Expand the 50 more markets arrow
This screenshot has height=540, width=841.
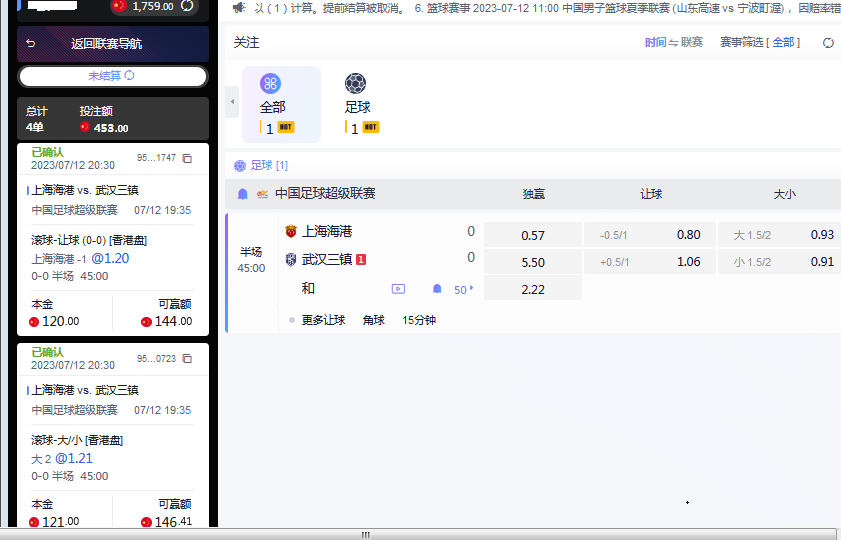tap(464, 290)
